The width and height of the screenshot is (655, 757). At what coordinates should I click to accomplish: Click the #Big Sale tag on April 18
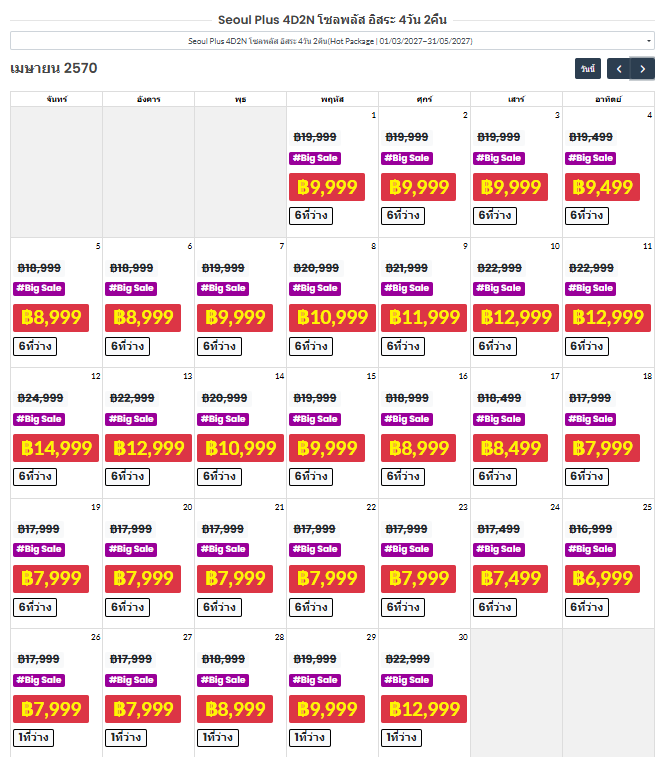590,419
